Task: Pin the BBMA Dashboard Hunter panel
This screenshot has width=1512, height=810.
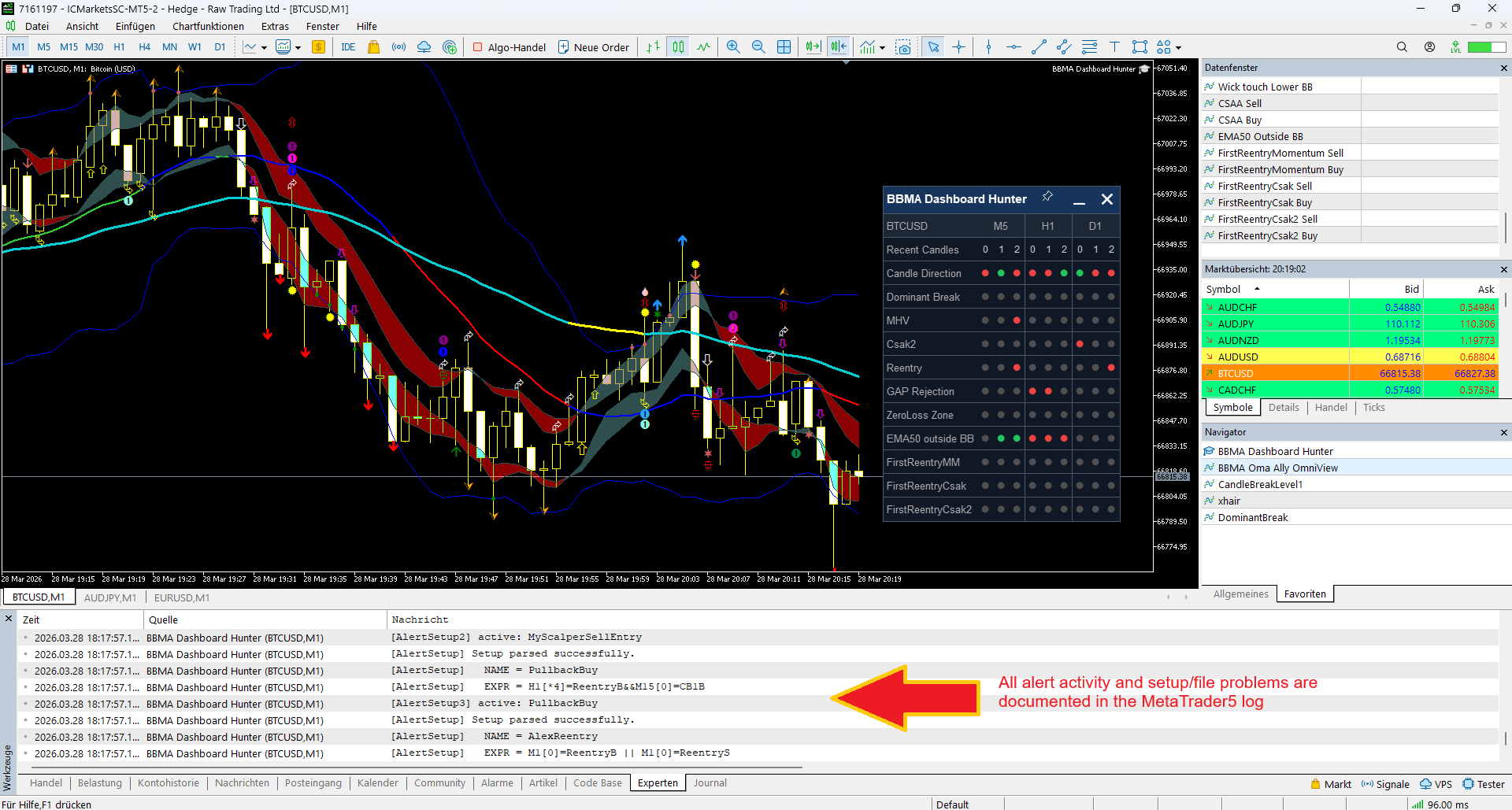Action: 1047,197
